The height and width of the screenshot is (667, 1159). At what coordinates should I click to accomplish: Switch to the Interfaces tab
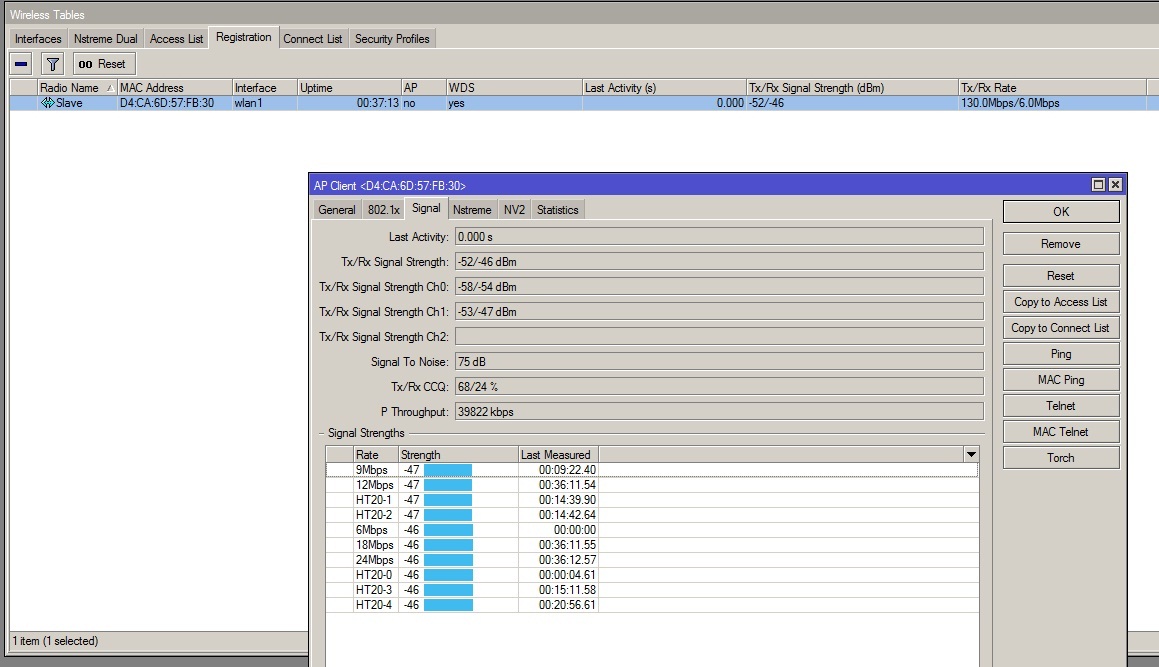tap(38, 39)
